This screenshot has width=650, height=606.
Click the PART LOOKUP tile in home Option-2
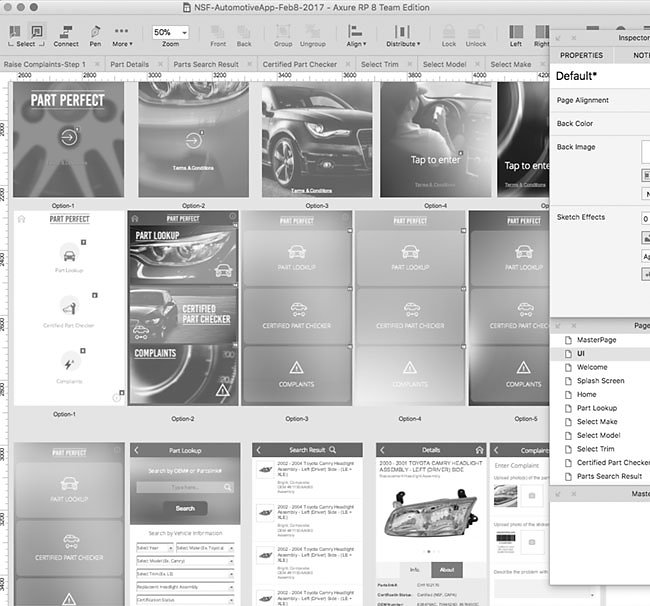coord(183,254)
